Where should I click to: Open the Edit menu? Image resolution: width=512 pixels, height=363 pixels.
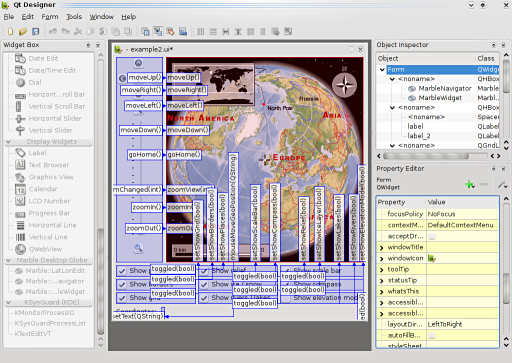point(28,17)
